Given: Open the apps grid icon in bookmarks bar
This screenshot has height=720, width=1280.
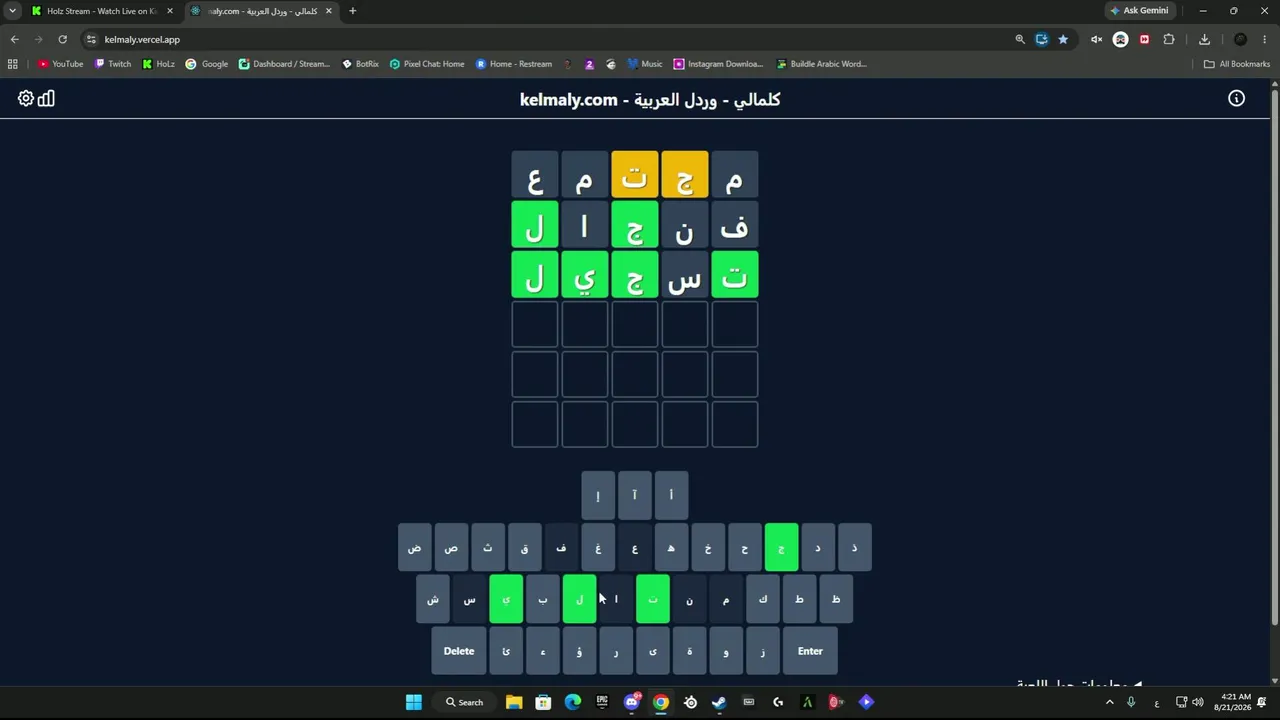Looking at the screenshot, I should [x=12, y=64].
